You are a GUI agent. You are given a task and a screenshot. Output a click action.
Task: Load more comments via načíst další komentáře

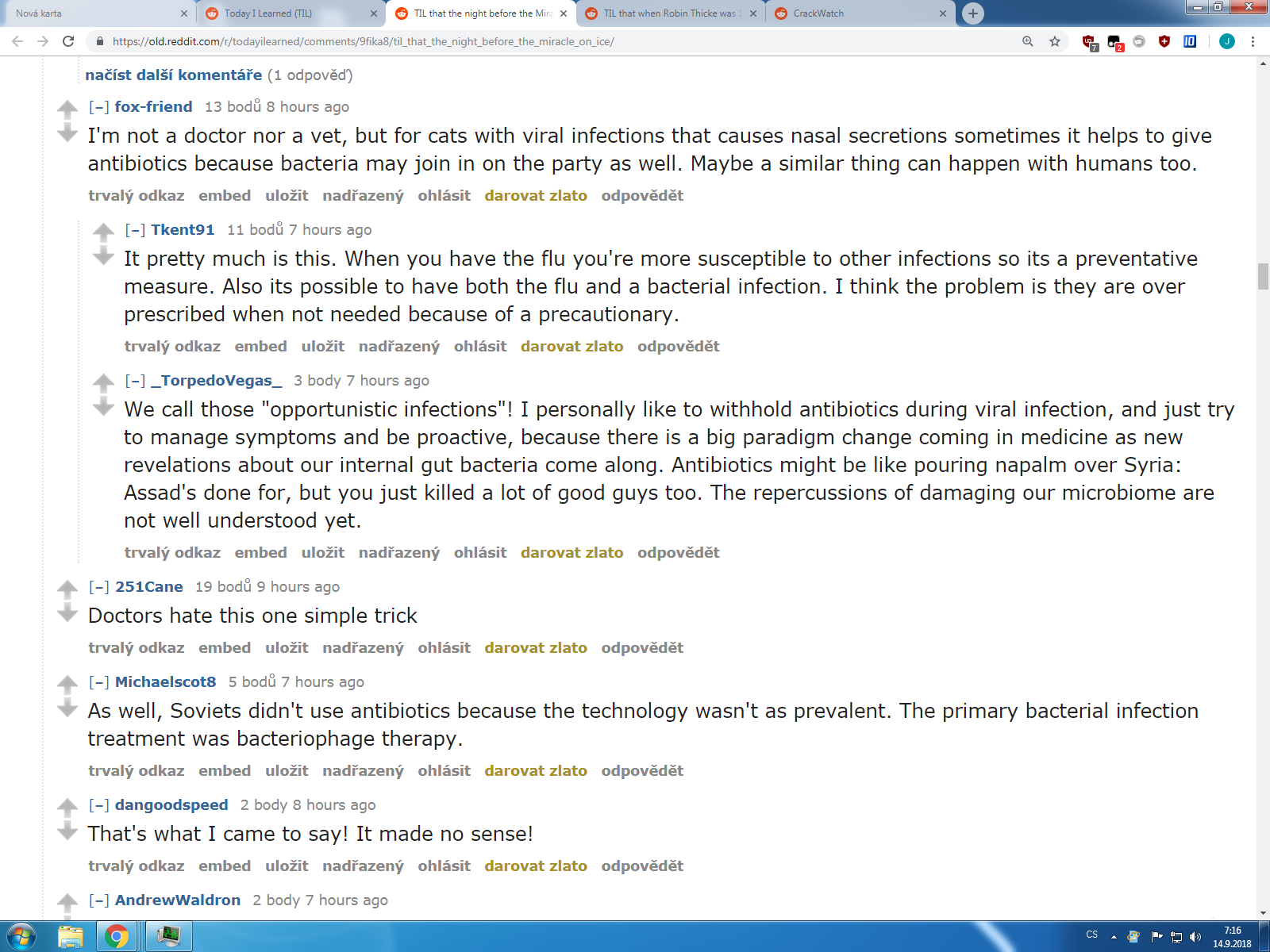174,75
